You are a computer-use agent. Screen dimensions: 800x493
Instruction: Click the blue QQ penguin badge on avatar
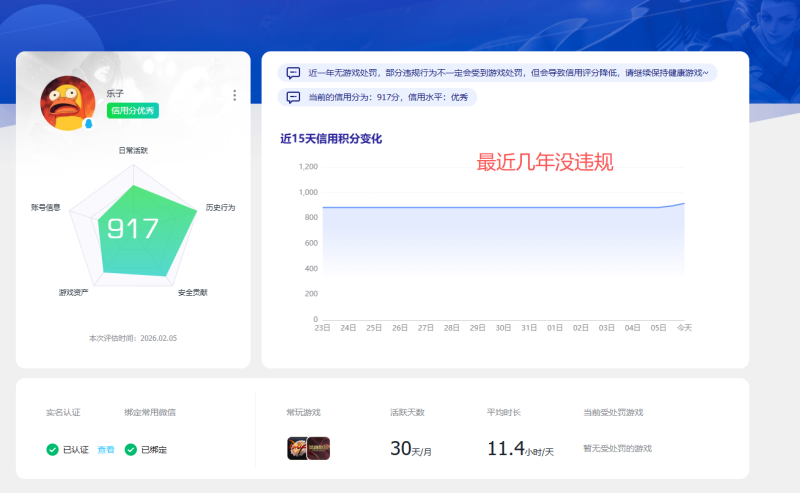[x=88, y=124]
